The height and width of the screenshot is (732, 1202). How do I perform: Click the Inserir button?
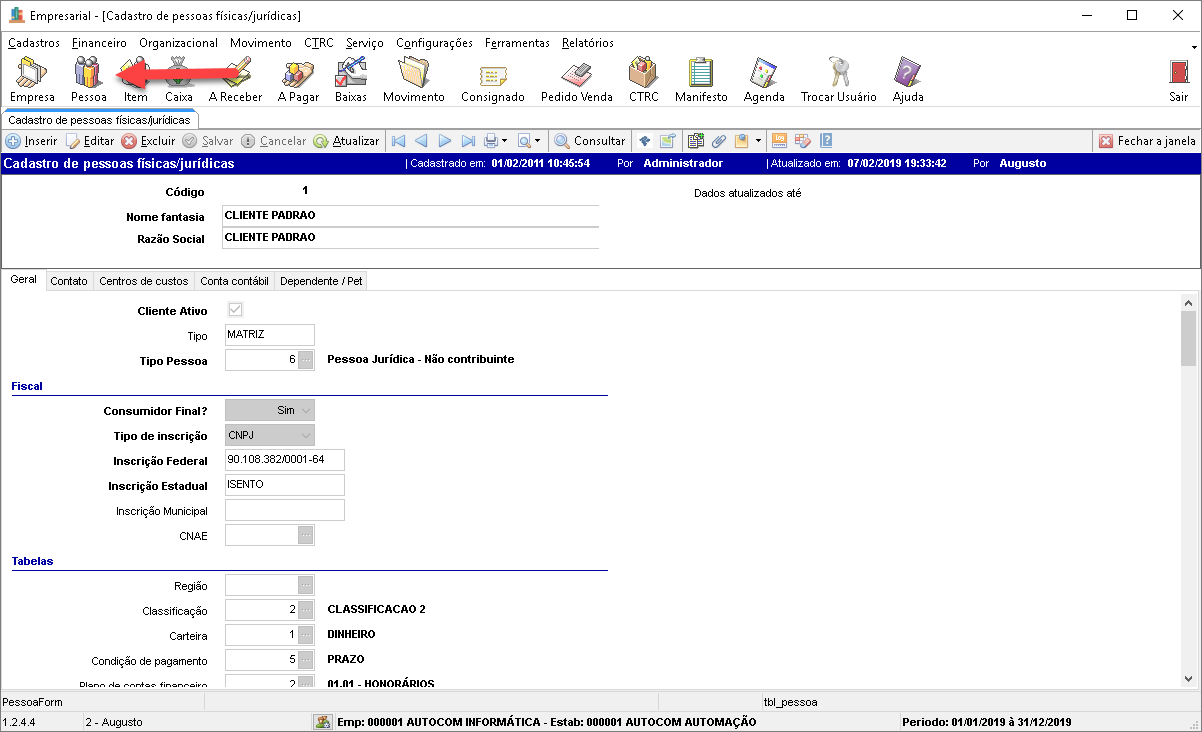(x=32, y=141)
